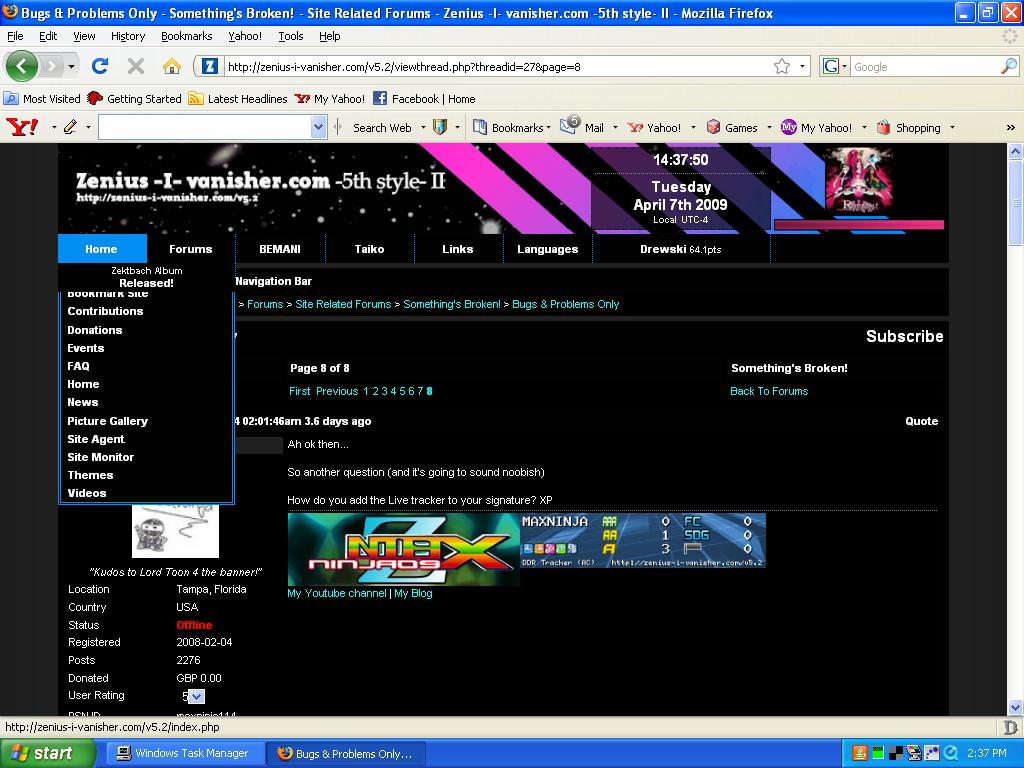
Task: Expand the Games dropdown arrow on Yahoo toolbar
Action: coord(769,127)
